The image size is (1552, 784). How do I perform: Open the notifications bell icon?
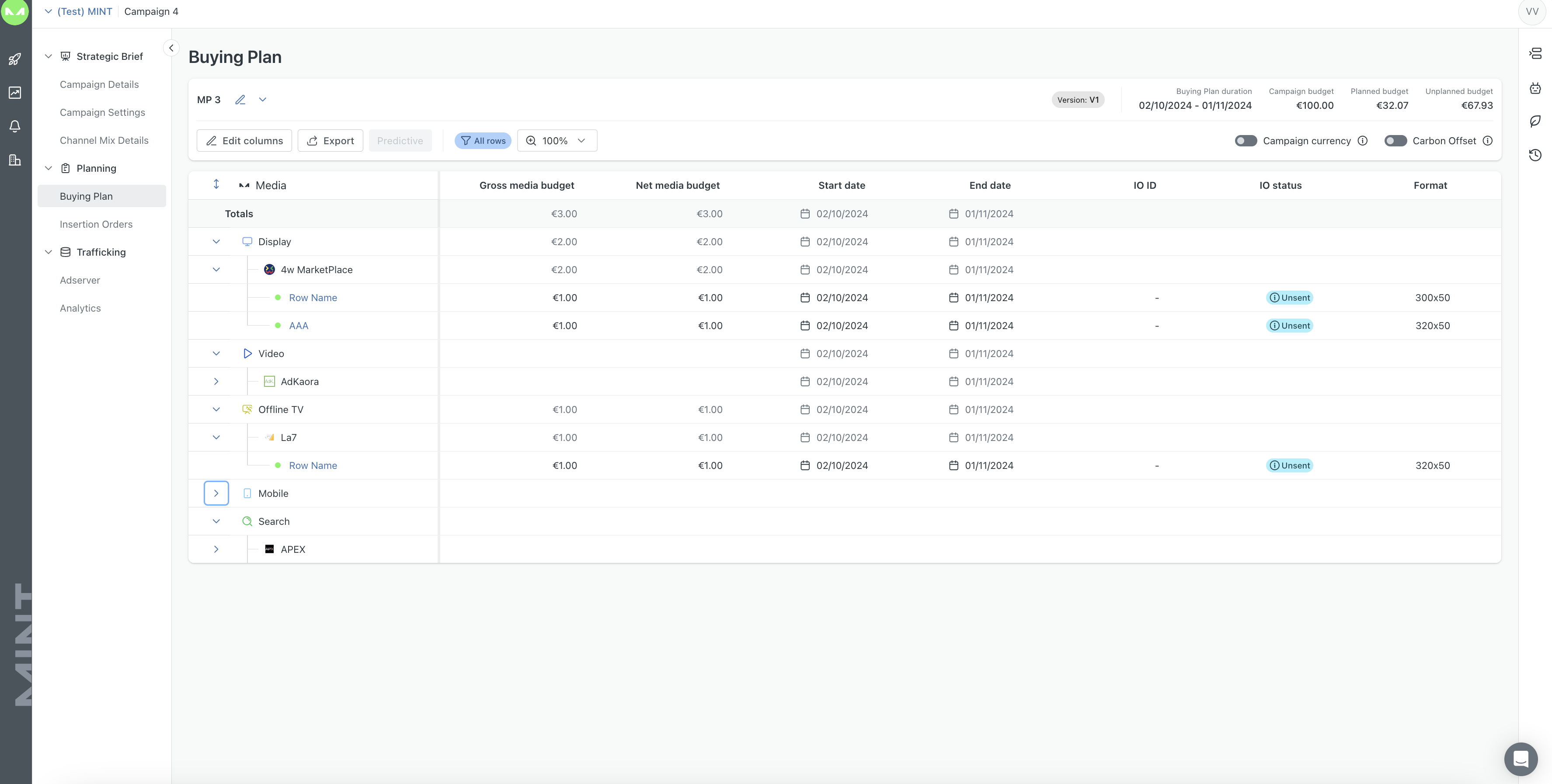pos(15,126)
